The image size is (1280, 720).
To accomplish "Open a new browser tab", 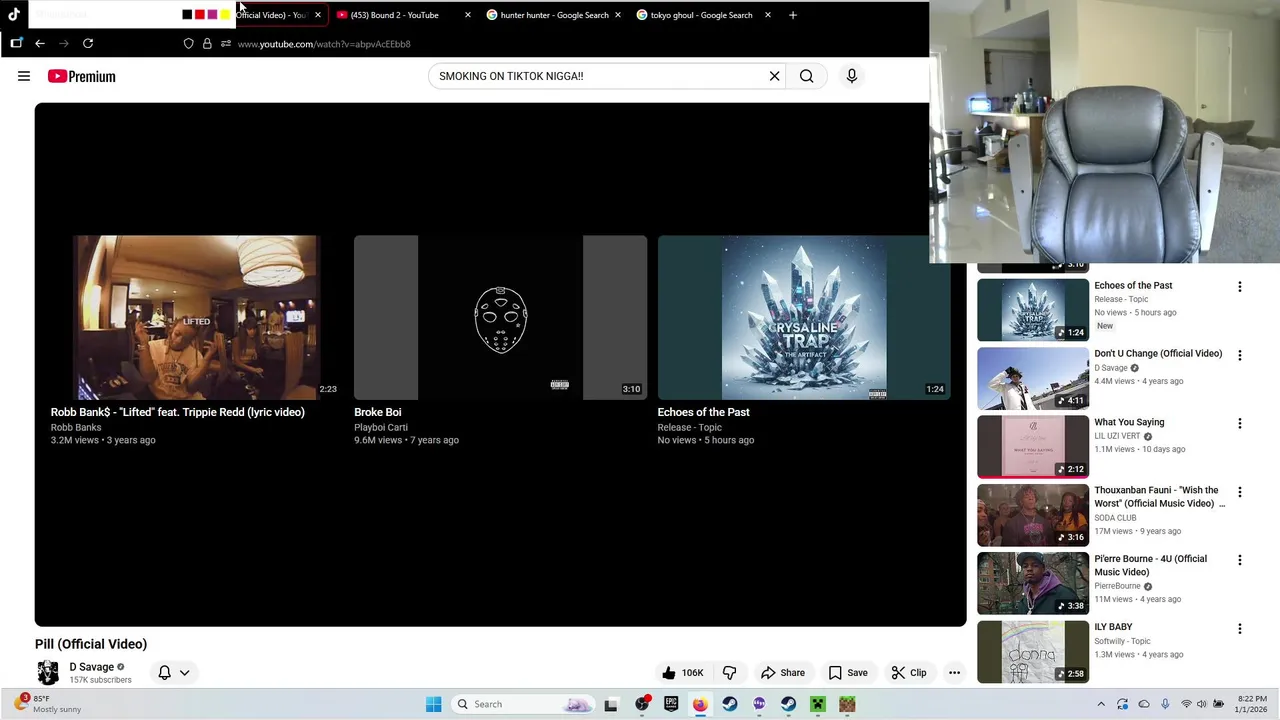I will tap(793, 15).
